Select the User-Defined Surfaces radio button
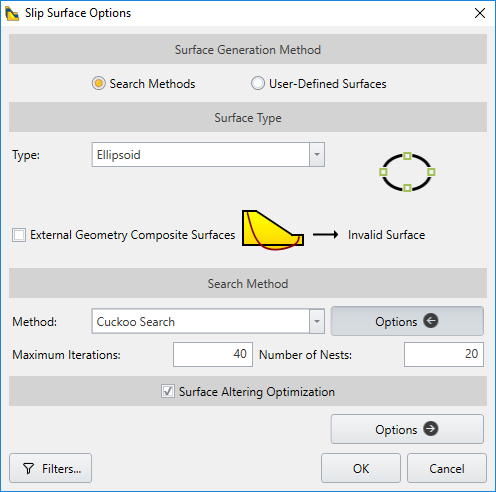 258,83
